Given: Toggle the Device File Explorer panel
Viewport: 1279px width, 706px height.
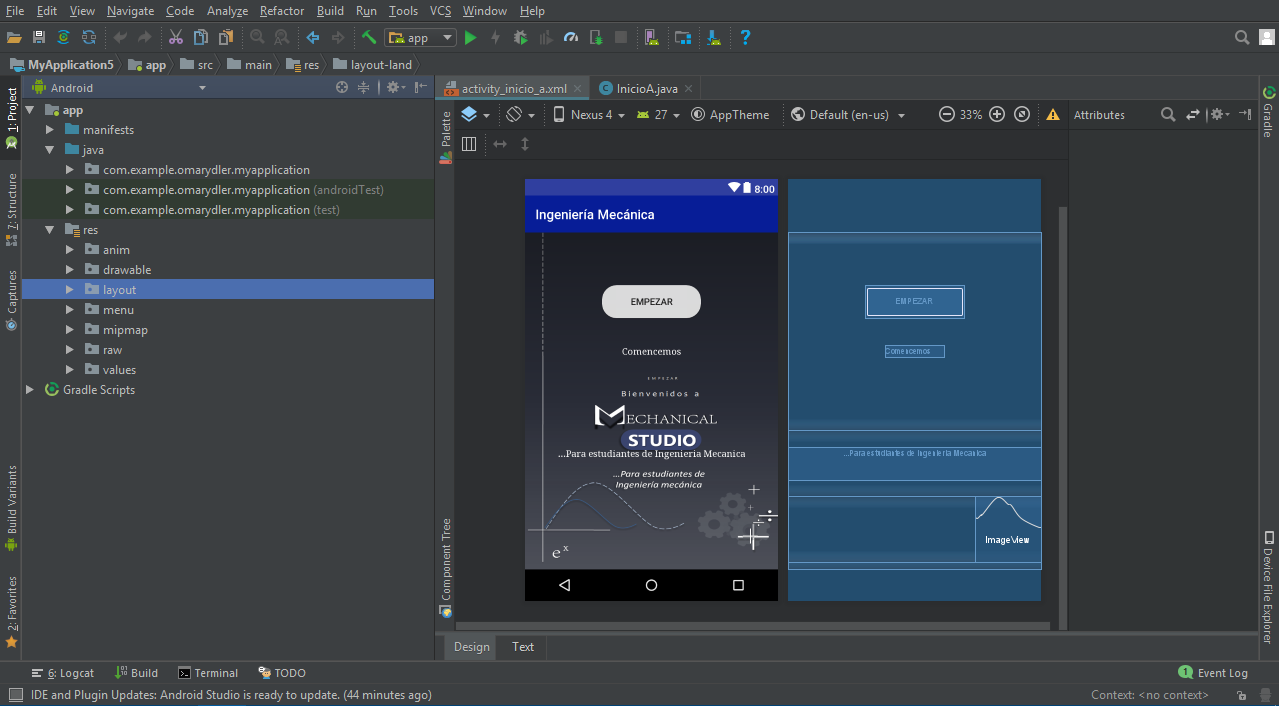Looking at the screenshot, I should (1268, 587).
